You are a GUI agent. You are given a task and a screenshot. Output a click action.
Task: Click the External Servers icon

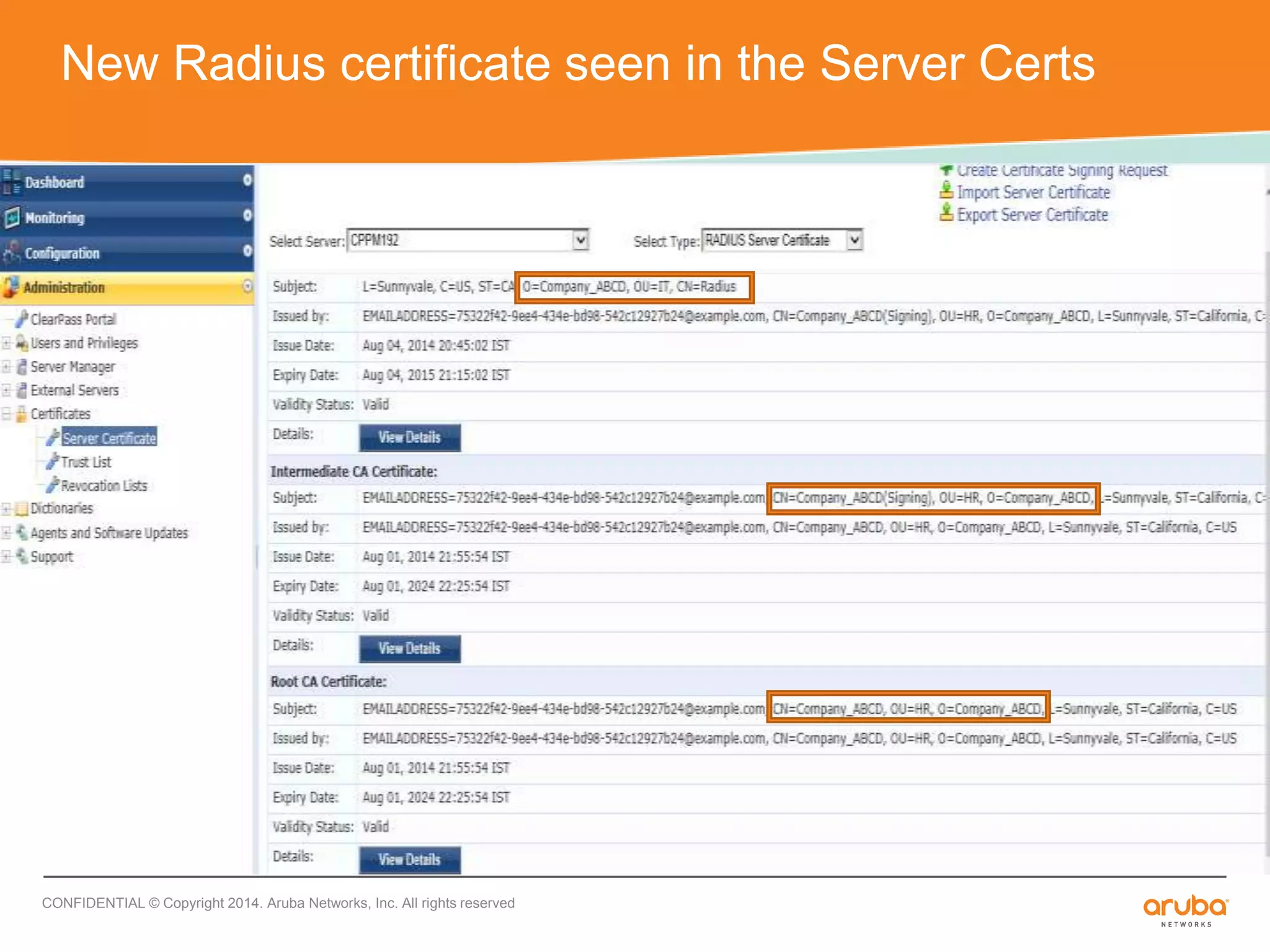(x=22, y=390)
